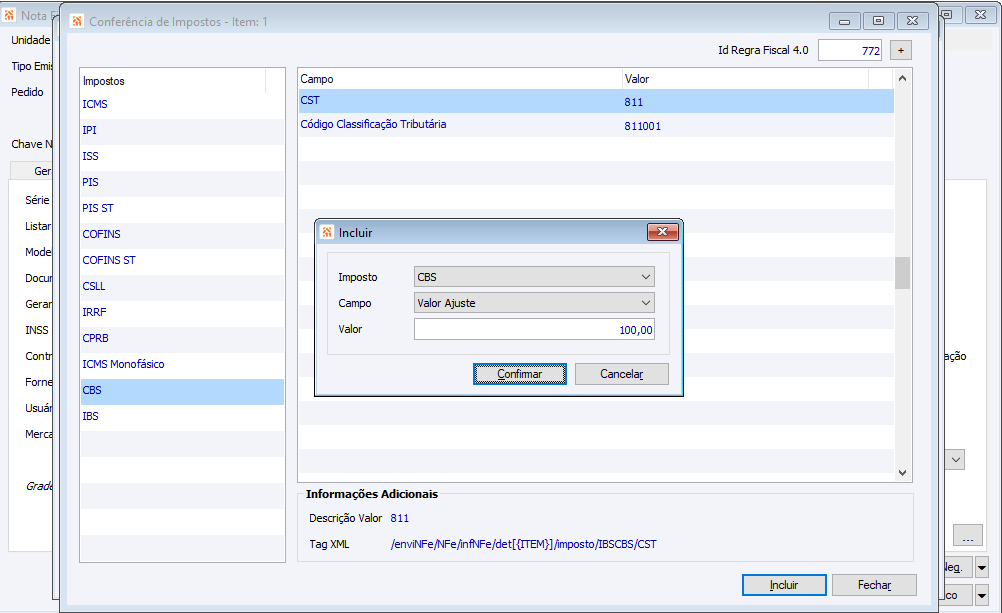Select PIS in the Impostos list
The width and height of the screenshot is (1002, 613).
[182, 182]
